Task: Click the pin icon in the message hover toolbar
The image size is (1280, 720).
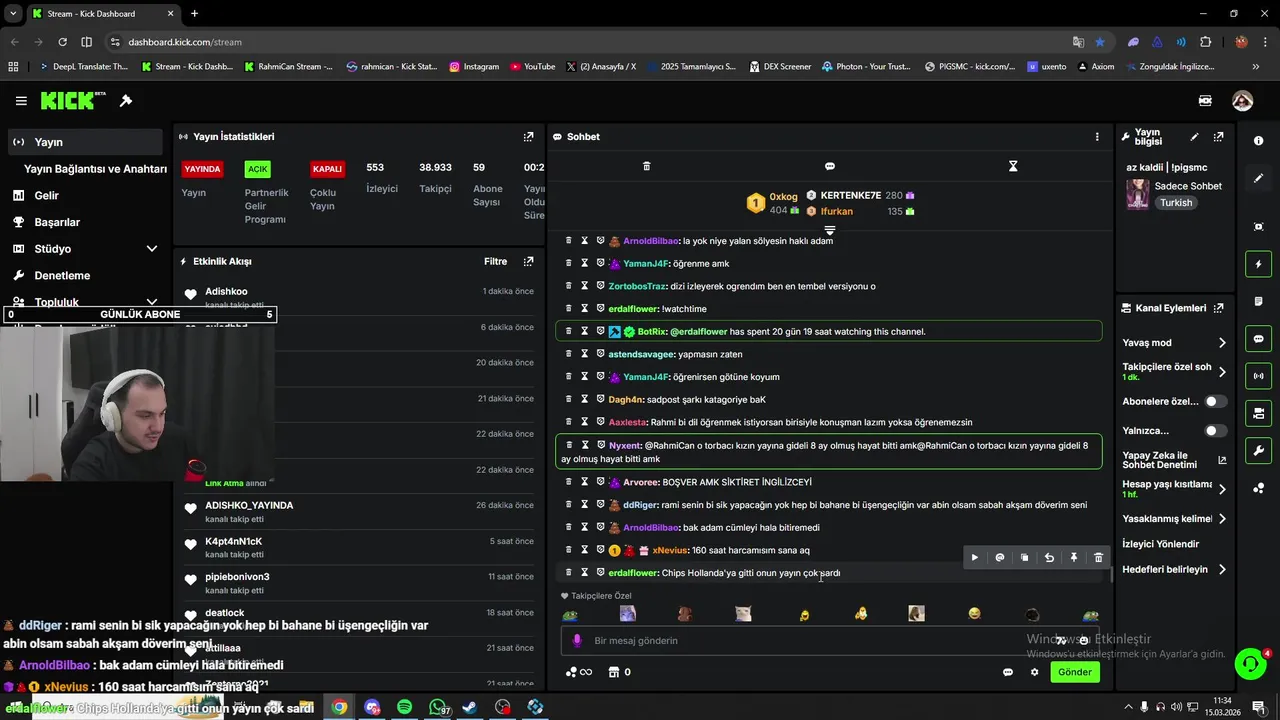Action: tap(1074, 558)
